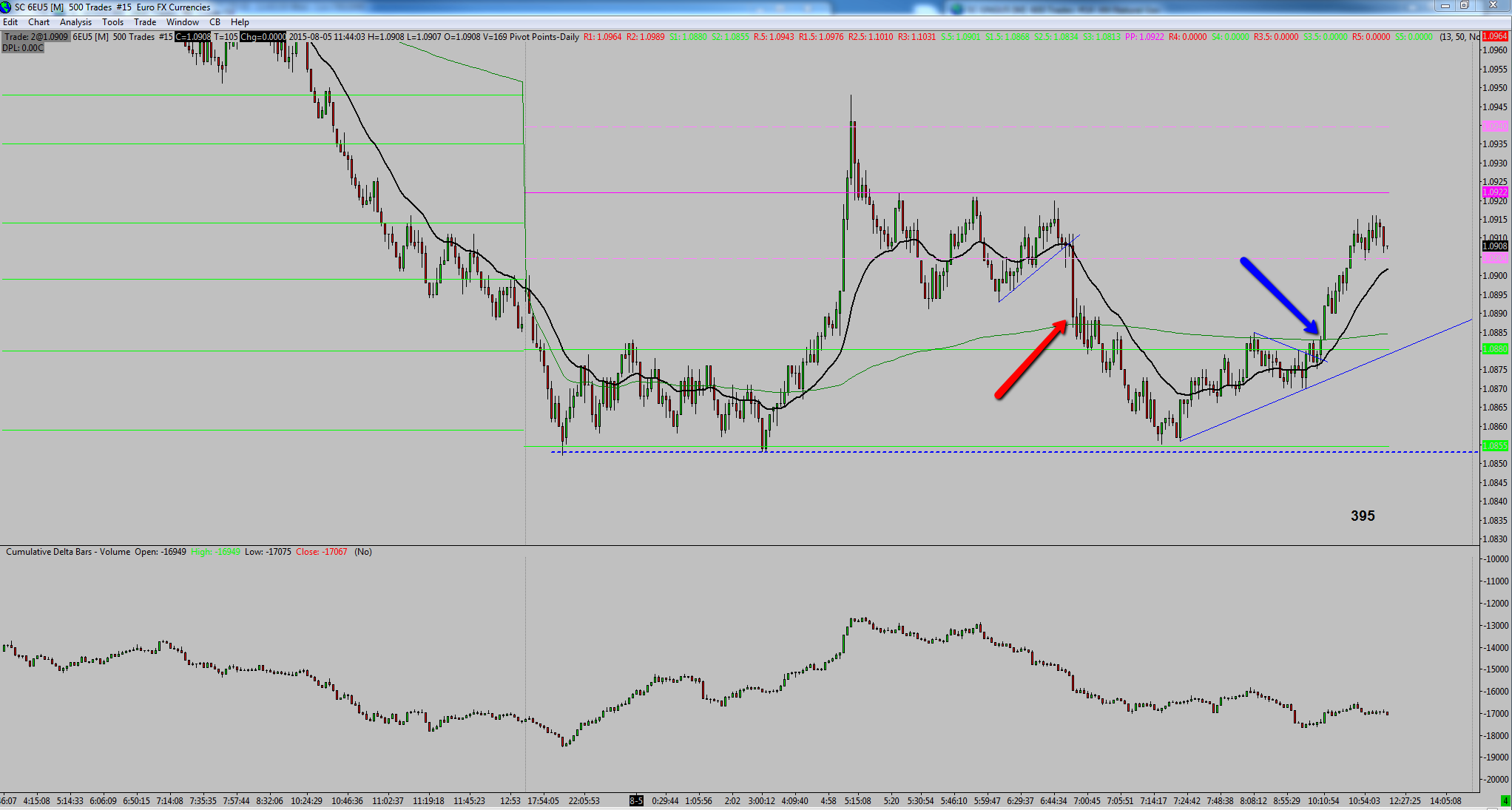Click the Sierra Chart globe icon in title bar
1512x810 pixels.
coord(6,7)
